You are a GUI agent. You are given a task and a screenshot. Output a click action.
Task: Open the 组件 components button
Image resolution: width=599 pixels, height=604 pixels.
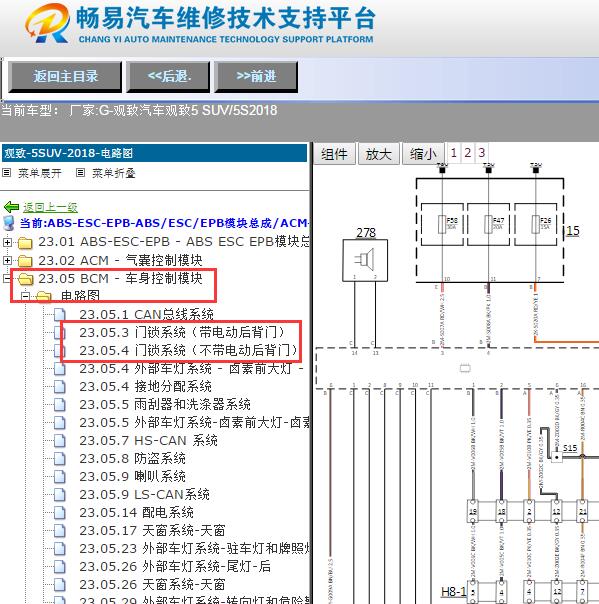[x=334, y=154]
